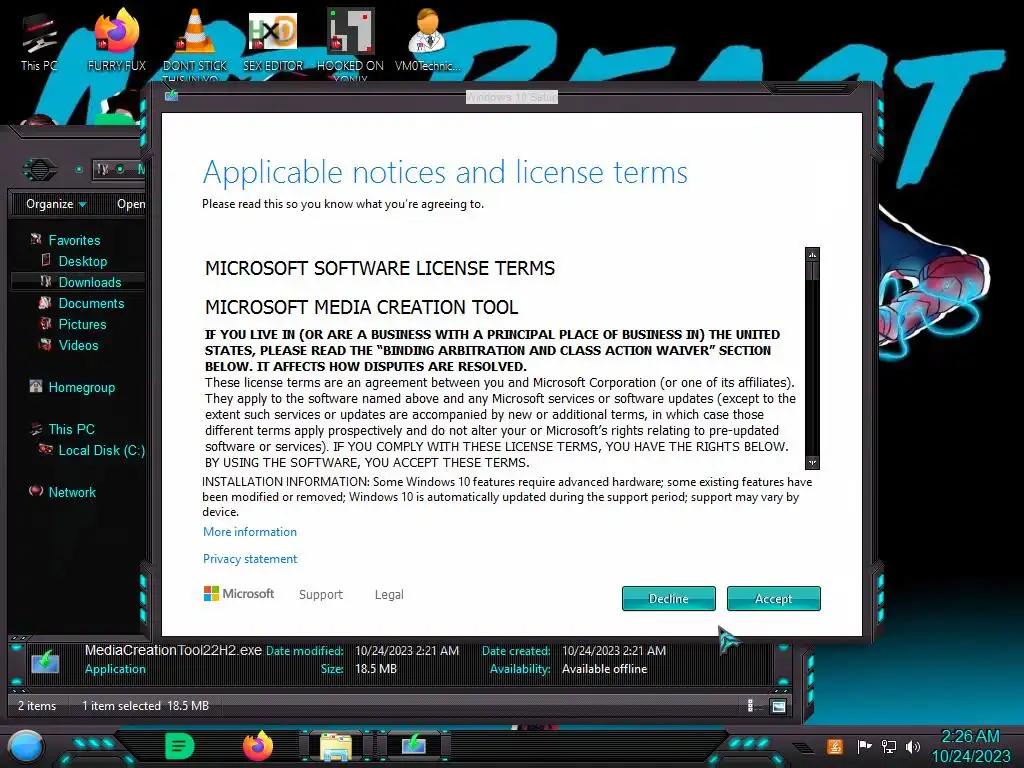Click Open in Explorer toolbar

[x=131, y=204]
